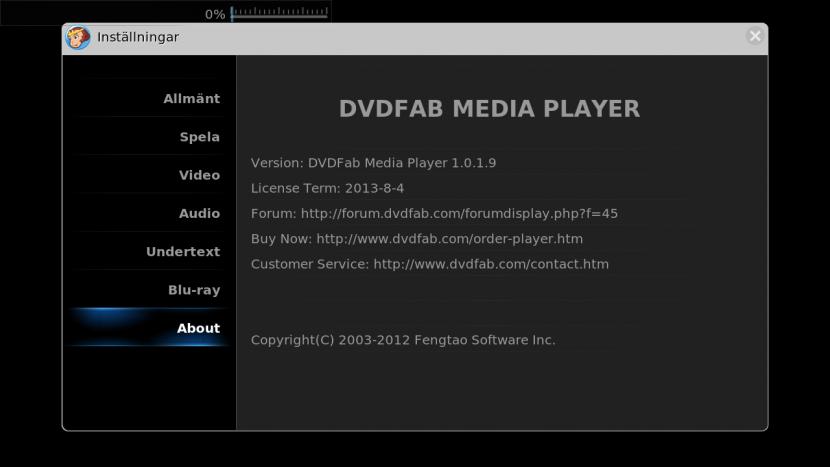Click the 0% percentage label

215,14
